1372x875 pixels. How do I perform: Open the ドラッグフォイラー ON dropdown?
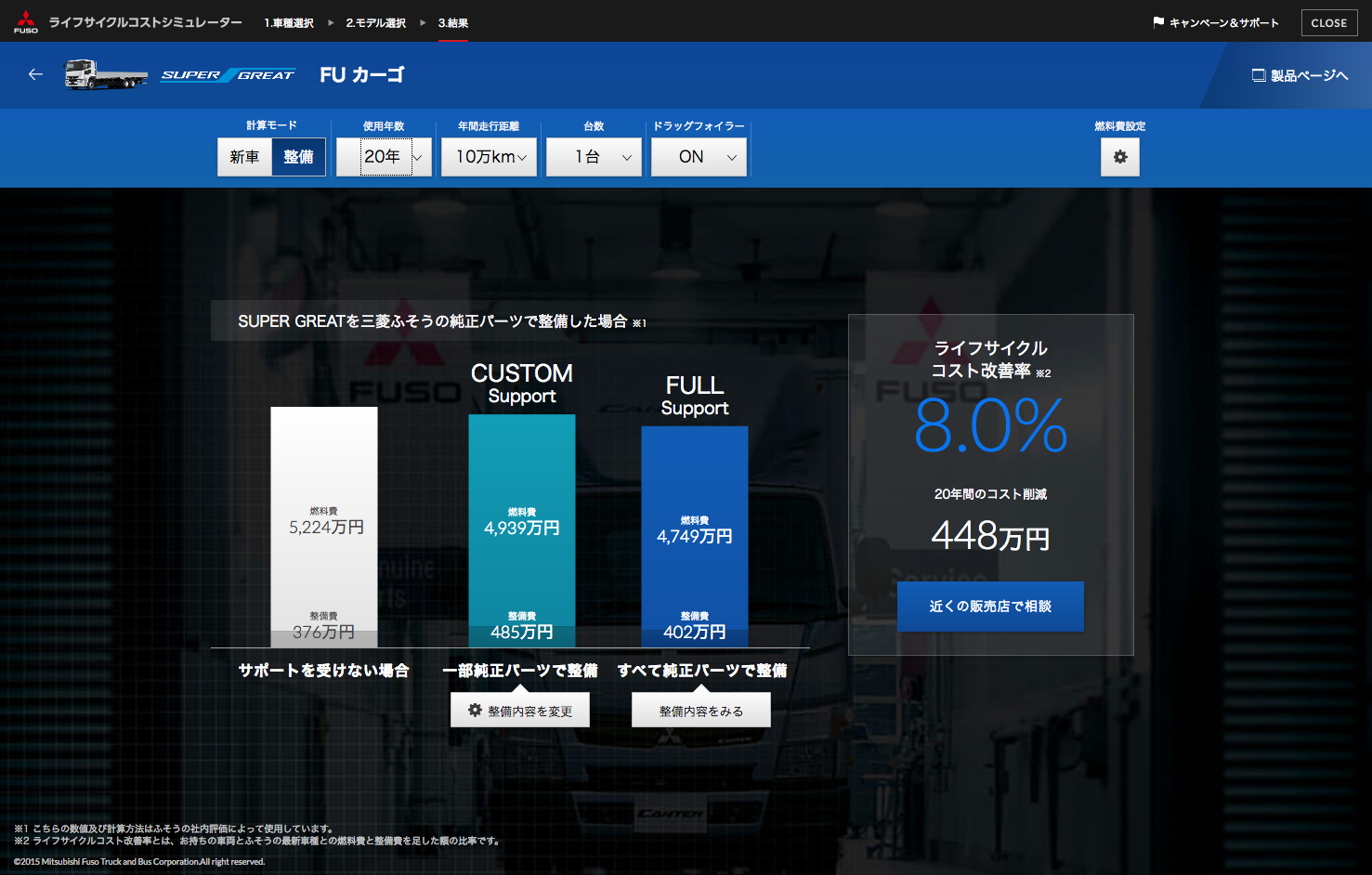(x=699, y=157)
